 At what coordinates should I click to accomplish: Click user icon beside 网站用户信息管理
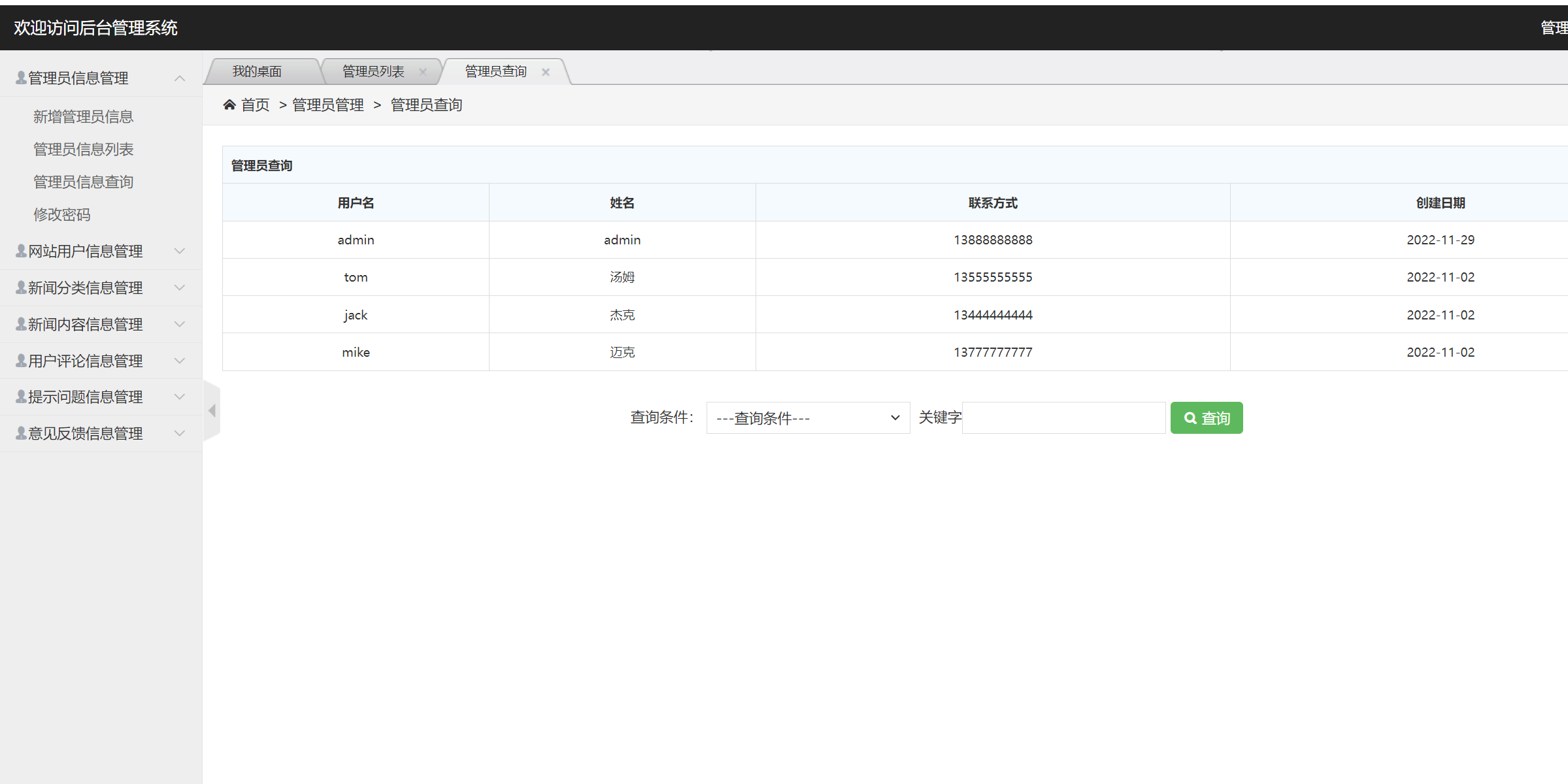point(22,251)
